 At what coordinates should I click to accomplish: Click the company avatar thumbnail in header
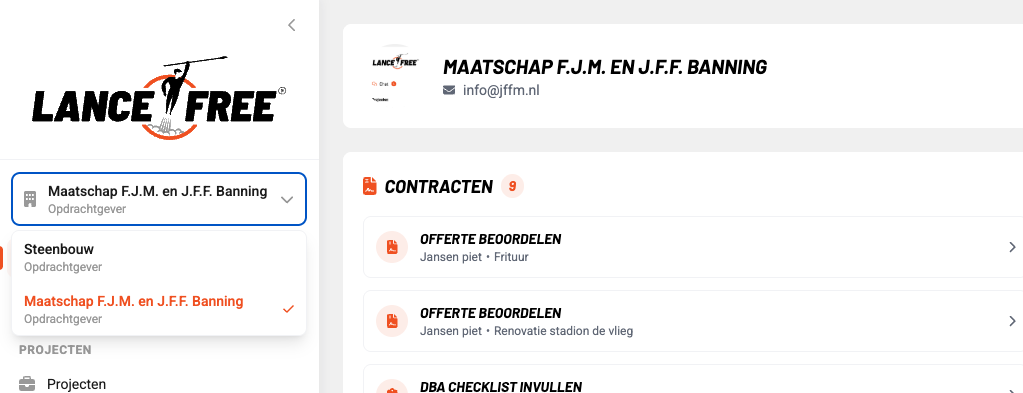tap(395, 75)
